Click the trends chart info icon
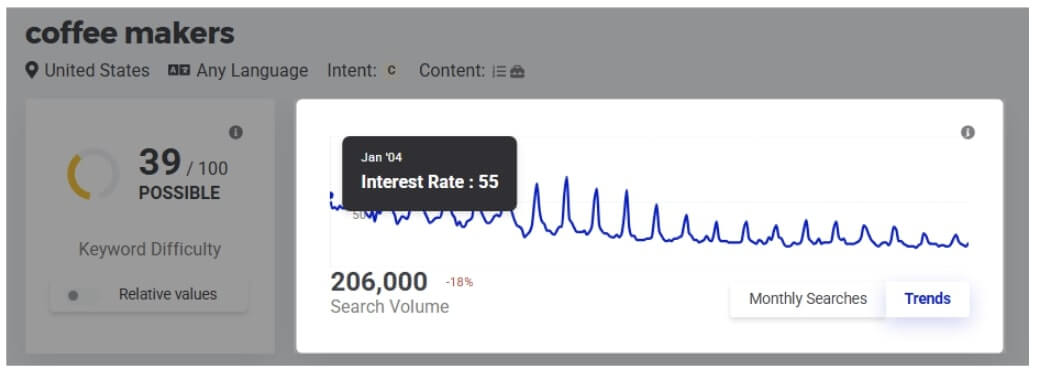Image resolution: width=1038 pixels, height=372 pixels. (967, 132)
